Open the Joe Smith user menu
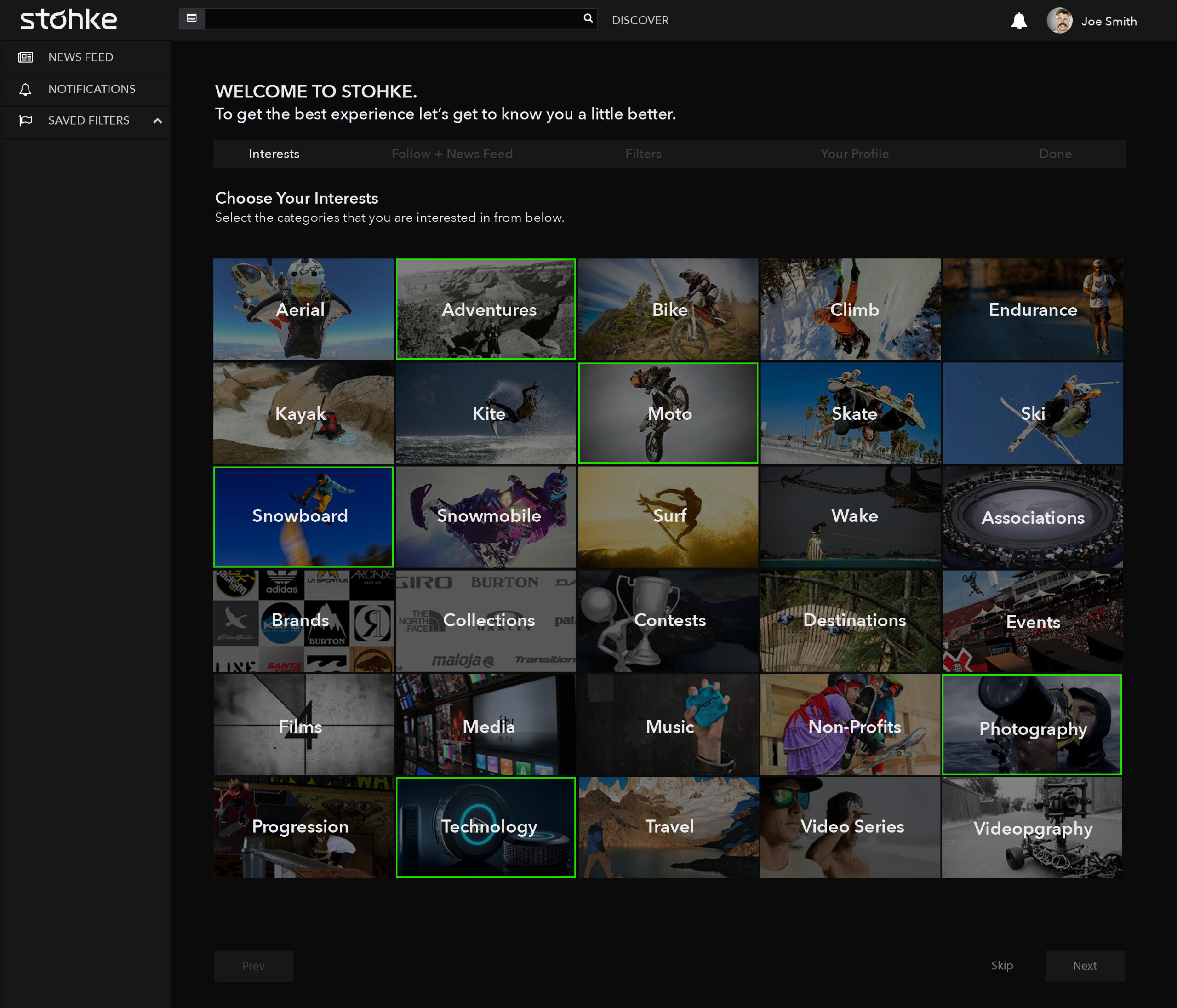1177x1008 pixels. tap(1108, 22)
